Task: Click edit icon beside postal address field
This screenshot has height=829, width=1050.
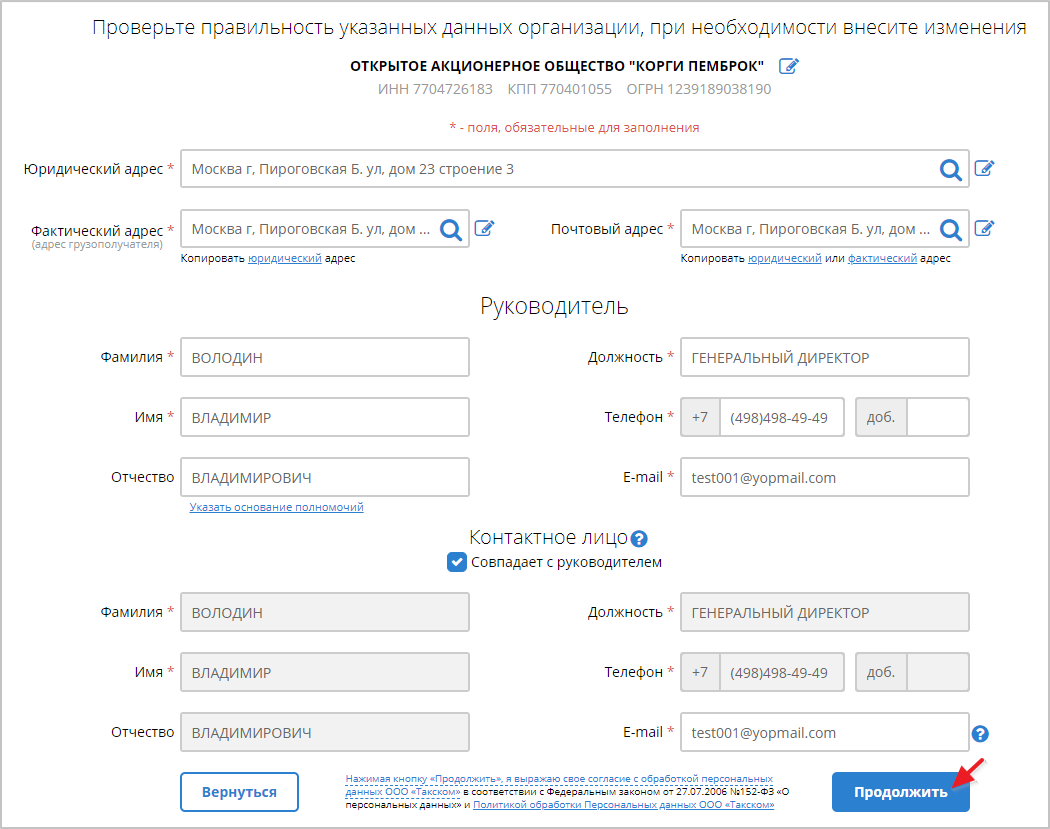Action: (984, 228)
